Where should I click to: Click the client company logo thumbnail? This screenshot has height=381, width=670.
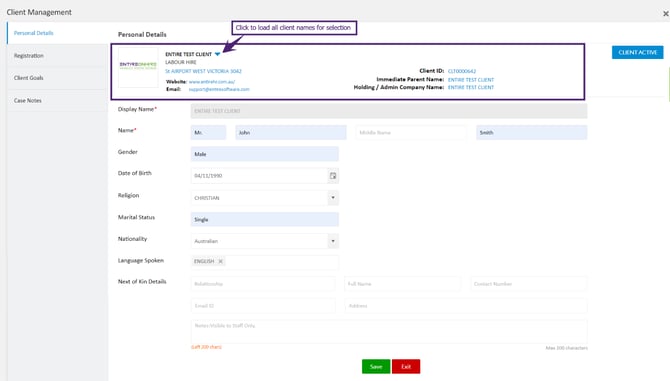[x=138, y=67]
